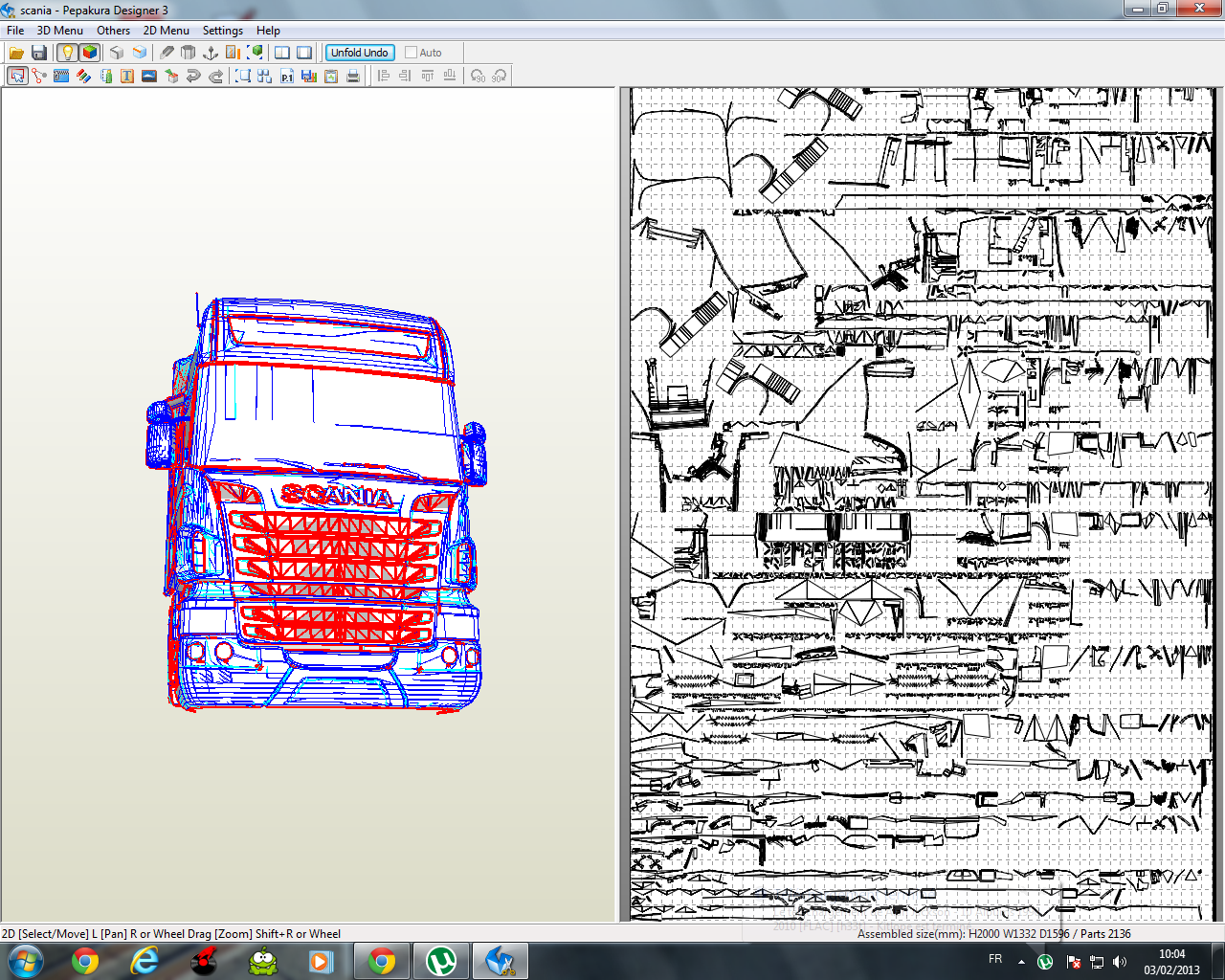
Task: Open the Others menu
Action: (x=113, y=30)
